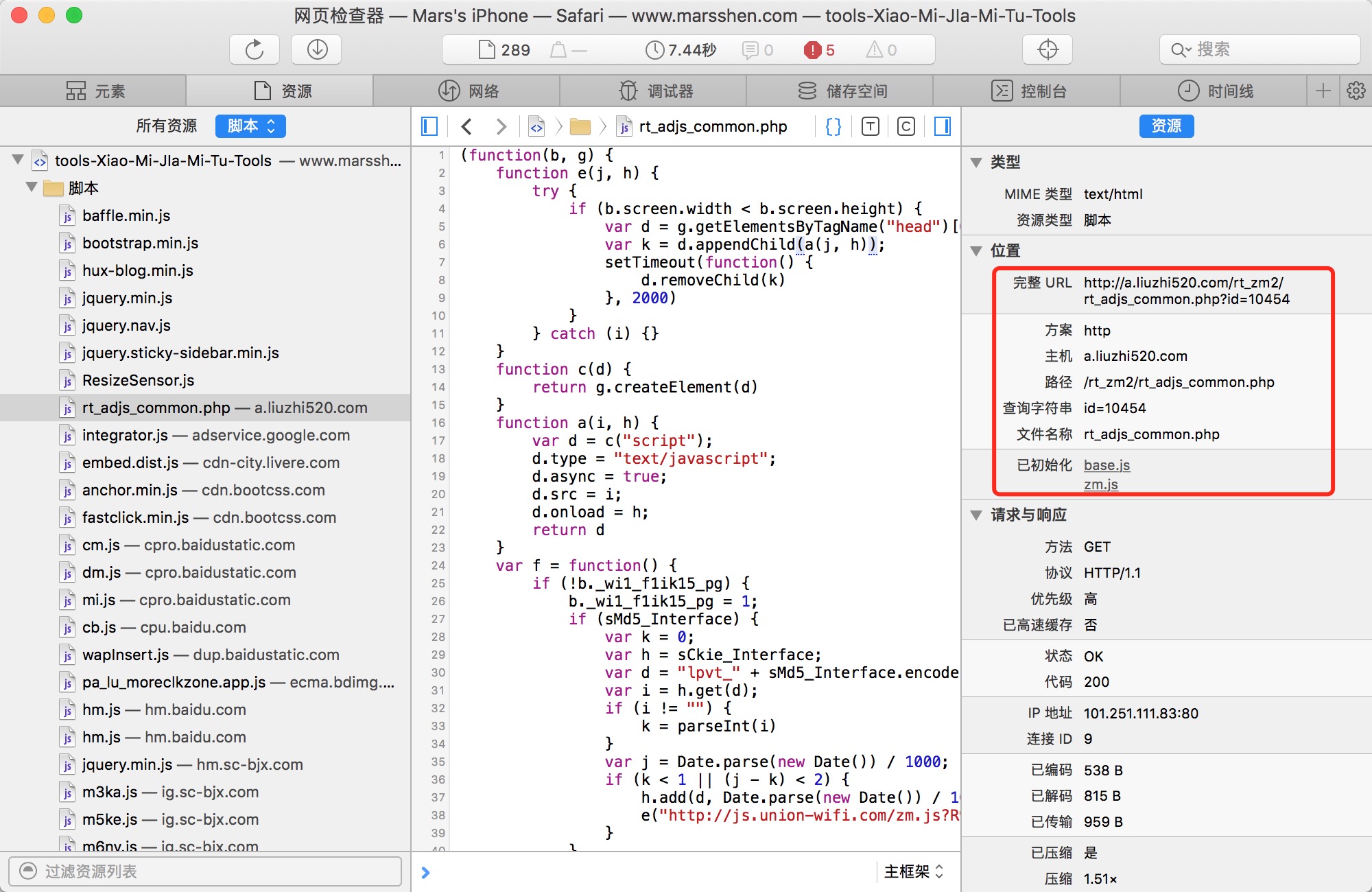Switch to the 网络 tab
The image size is (1372, 892).
[468, 91]
